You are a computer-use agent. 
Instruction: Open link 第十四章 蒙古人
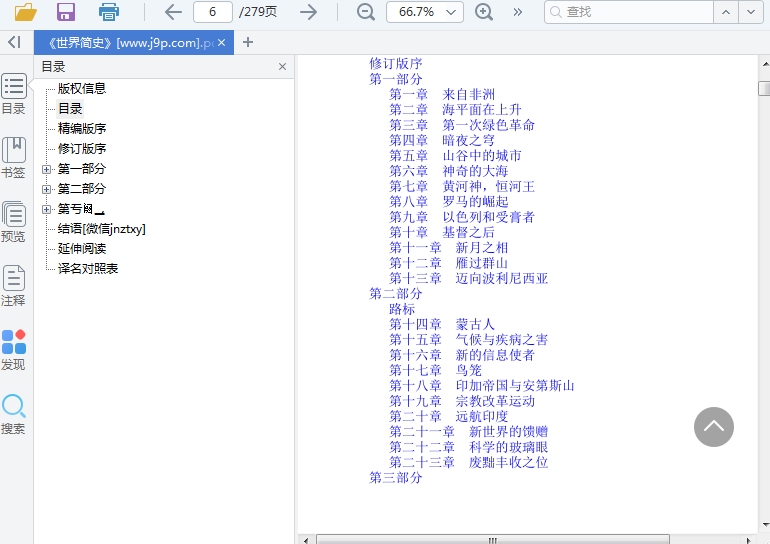pyautogui.click(x=442, y=324)
